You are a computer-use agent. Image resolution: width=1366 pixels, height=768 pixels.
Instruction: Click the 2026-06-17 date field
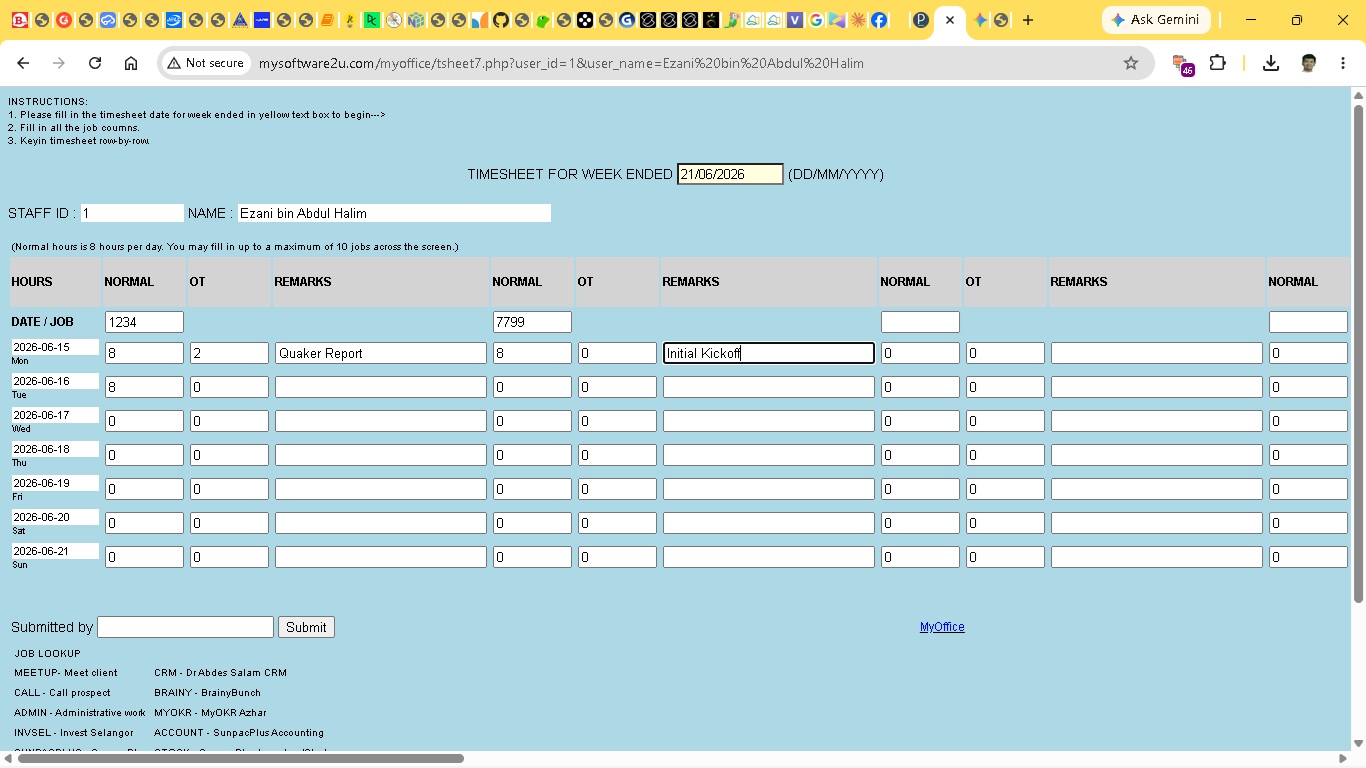click(55, 415)
